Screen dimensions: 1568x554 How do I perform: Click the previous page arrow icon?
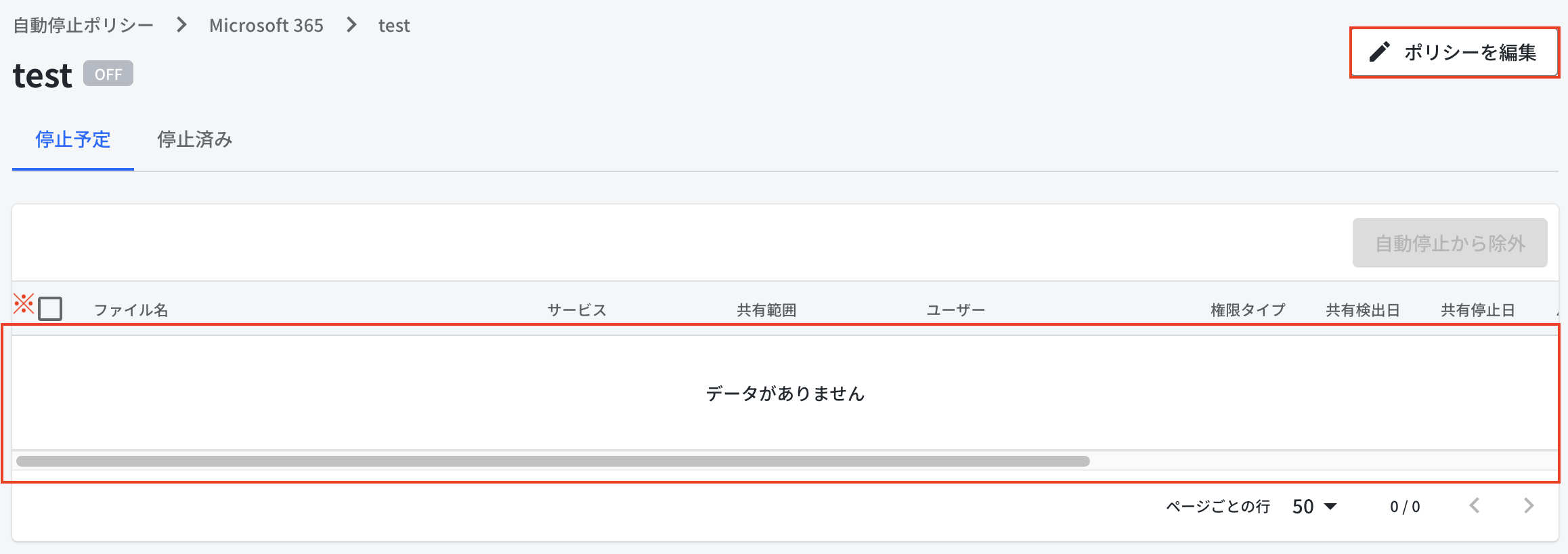(1475, 505)
